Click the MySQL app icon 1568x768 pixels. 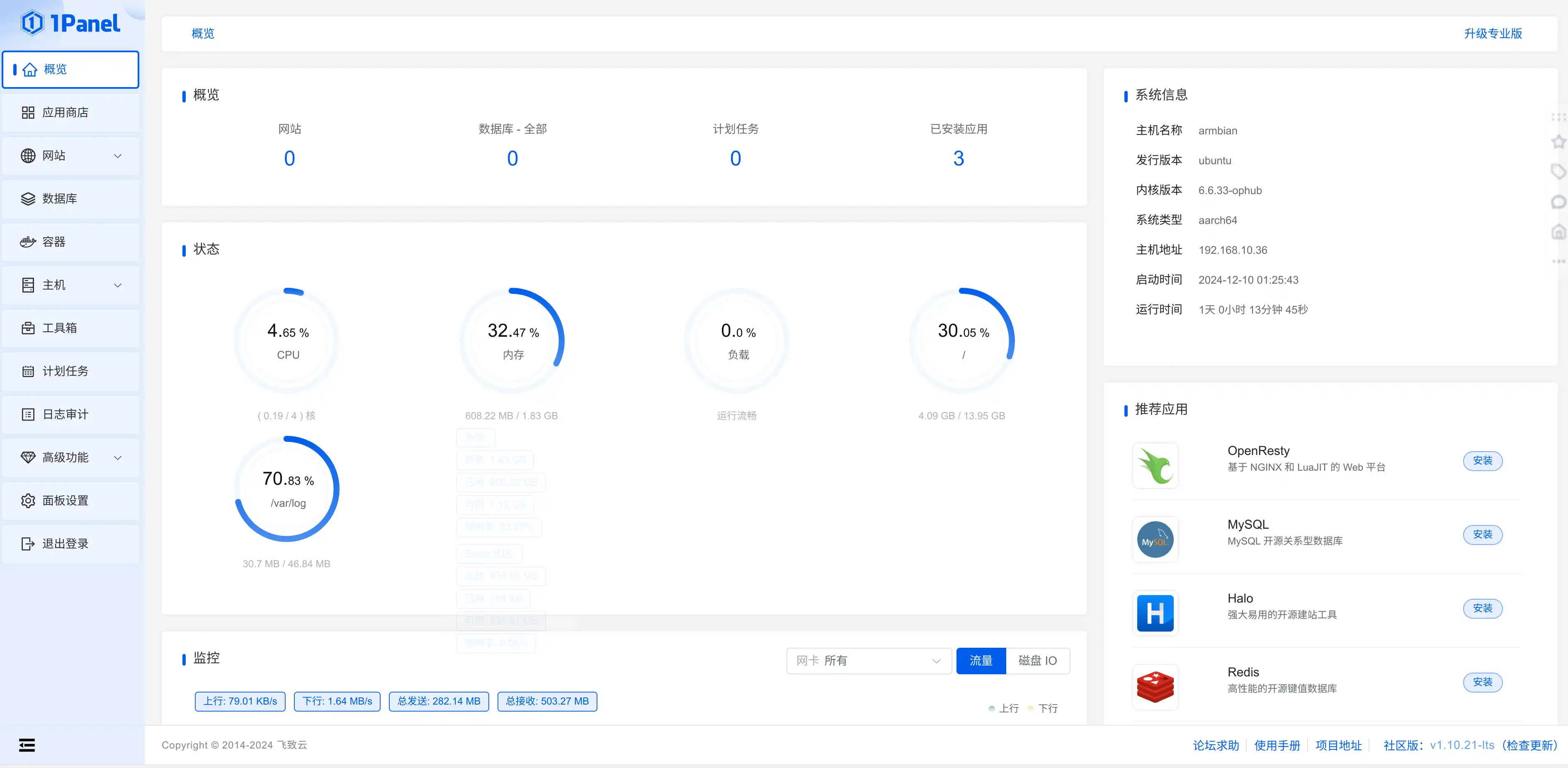[1155, 540]
